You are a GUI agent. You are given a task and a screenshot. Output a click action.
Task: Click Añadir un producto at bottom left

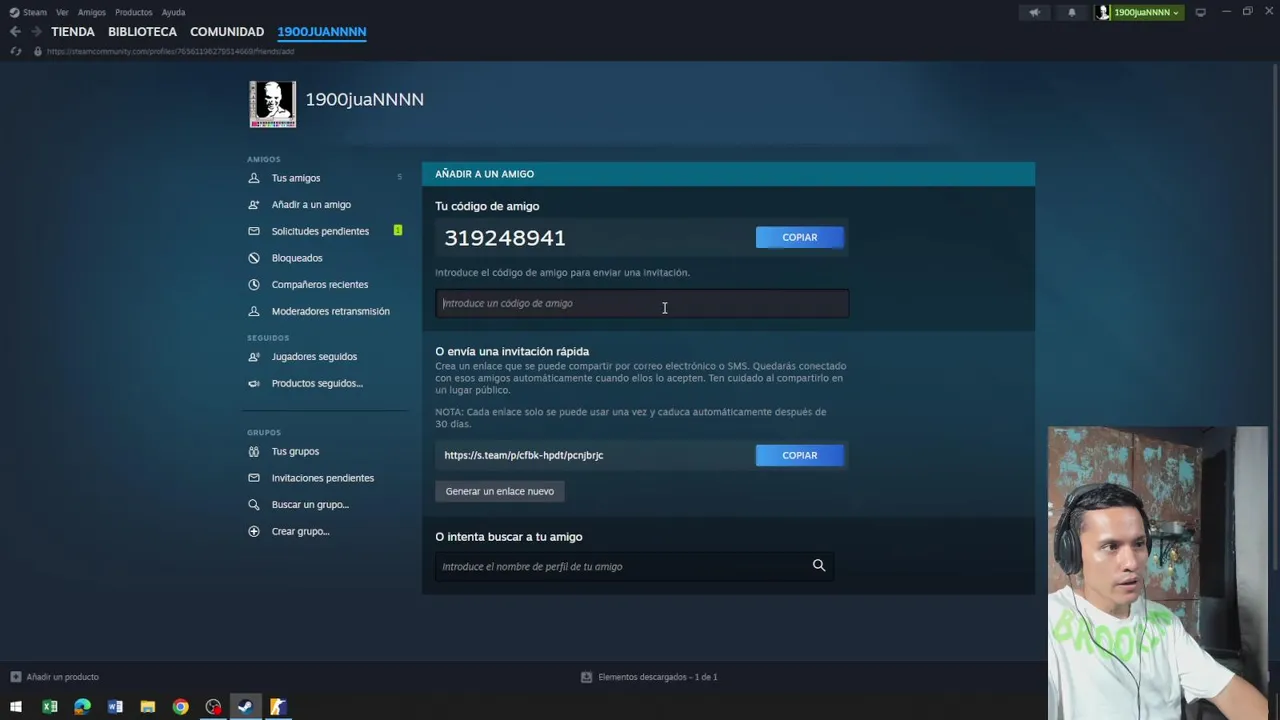click(x=55, y=677)
